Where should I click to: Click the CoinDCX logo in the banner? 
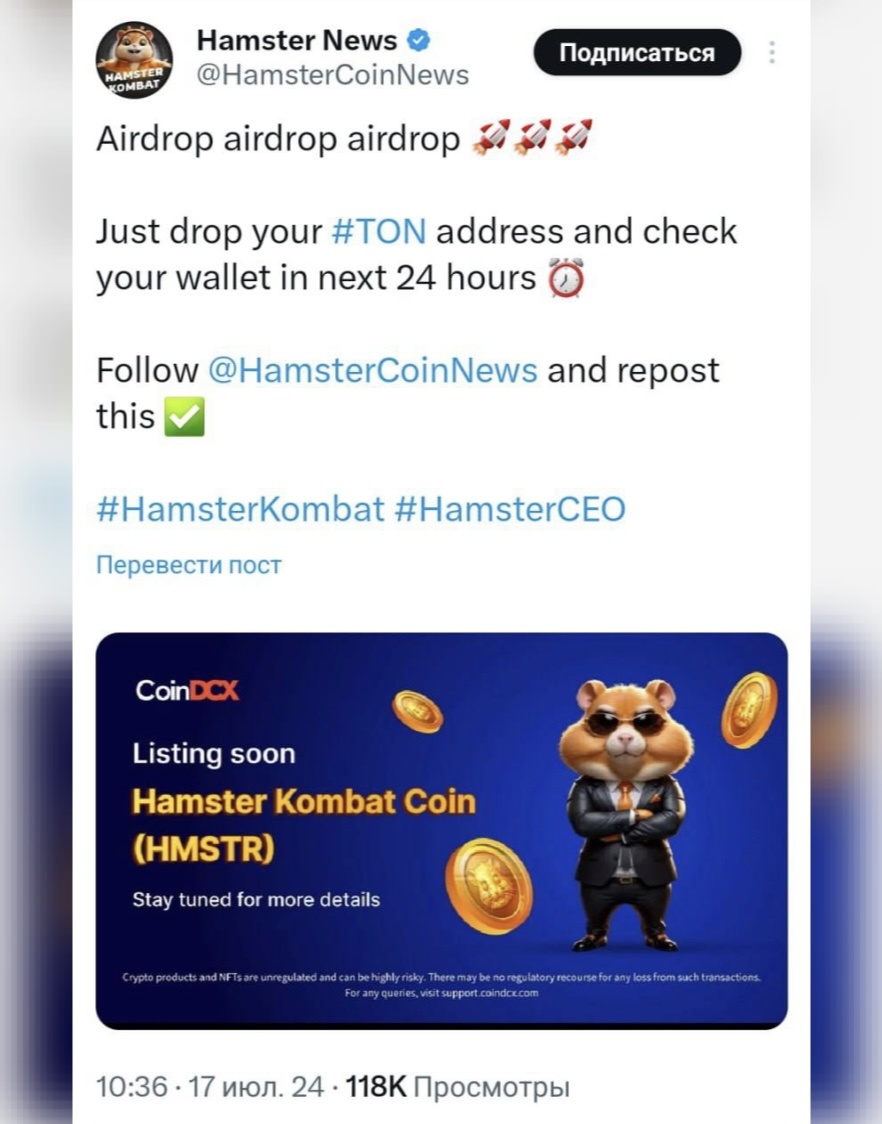pos(187,690)
